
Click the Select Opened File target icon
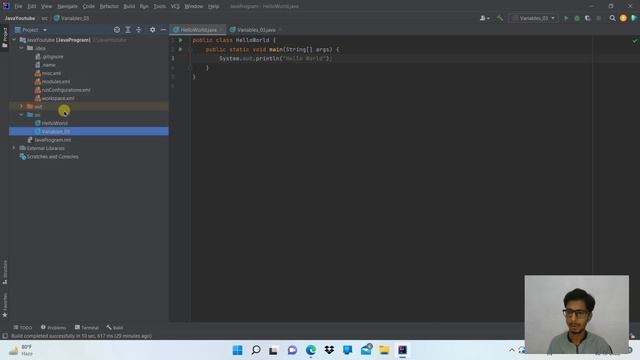[117, 30]
